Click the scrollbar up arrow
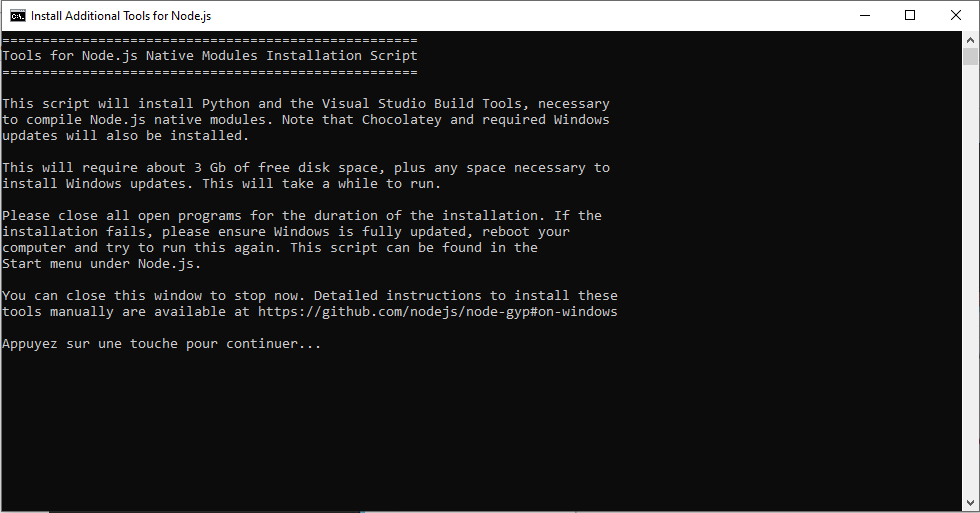 point(970,40)
